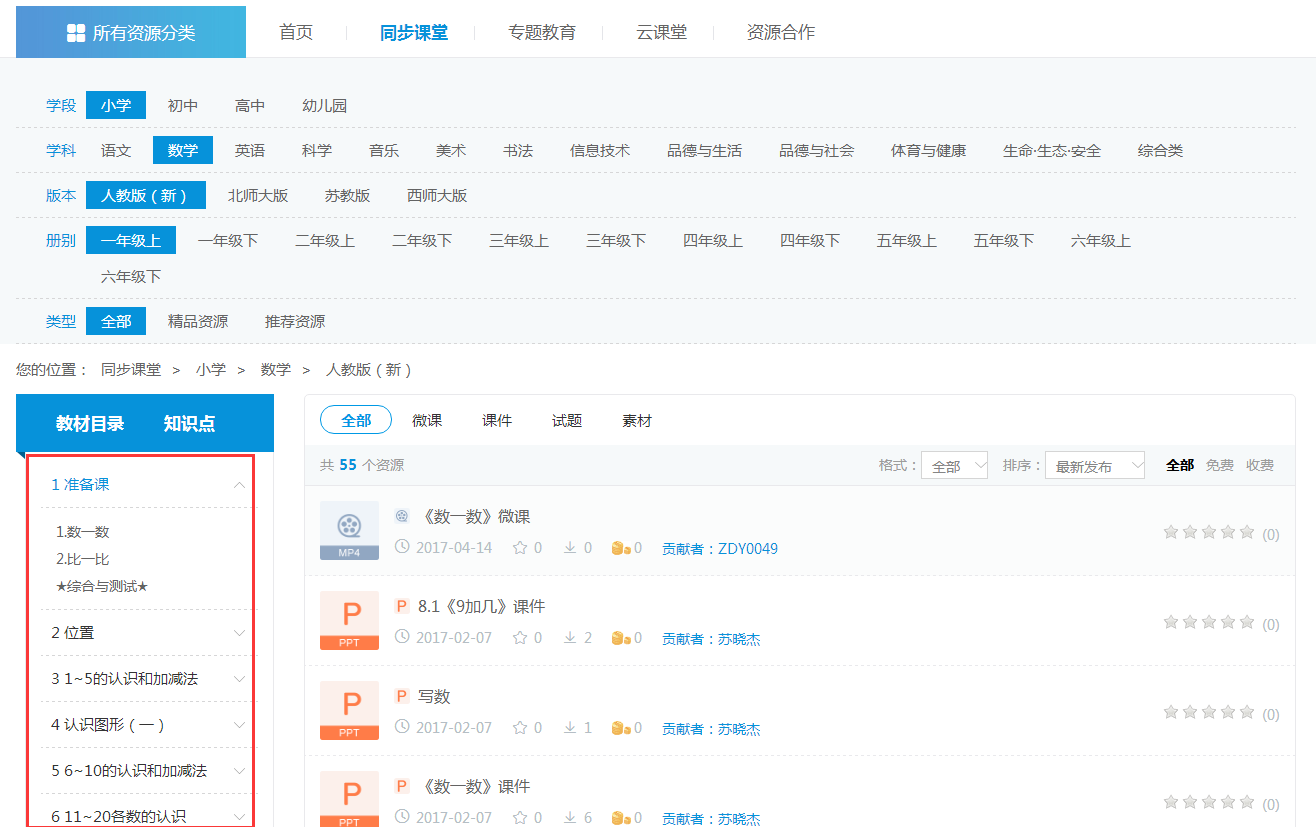Click favorite star icon in 《数一数》微课 row
This screenshot has width=1316, height=827.
(520, 548)
